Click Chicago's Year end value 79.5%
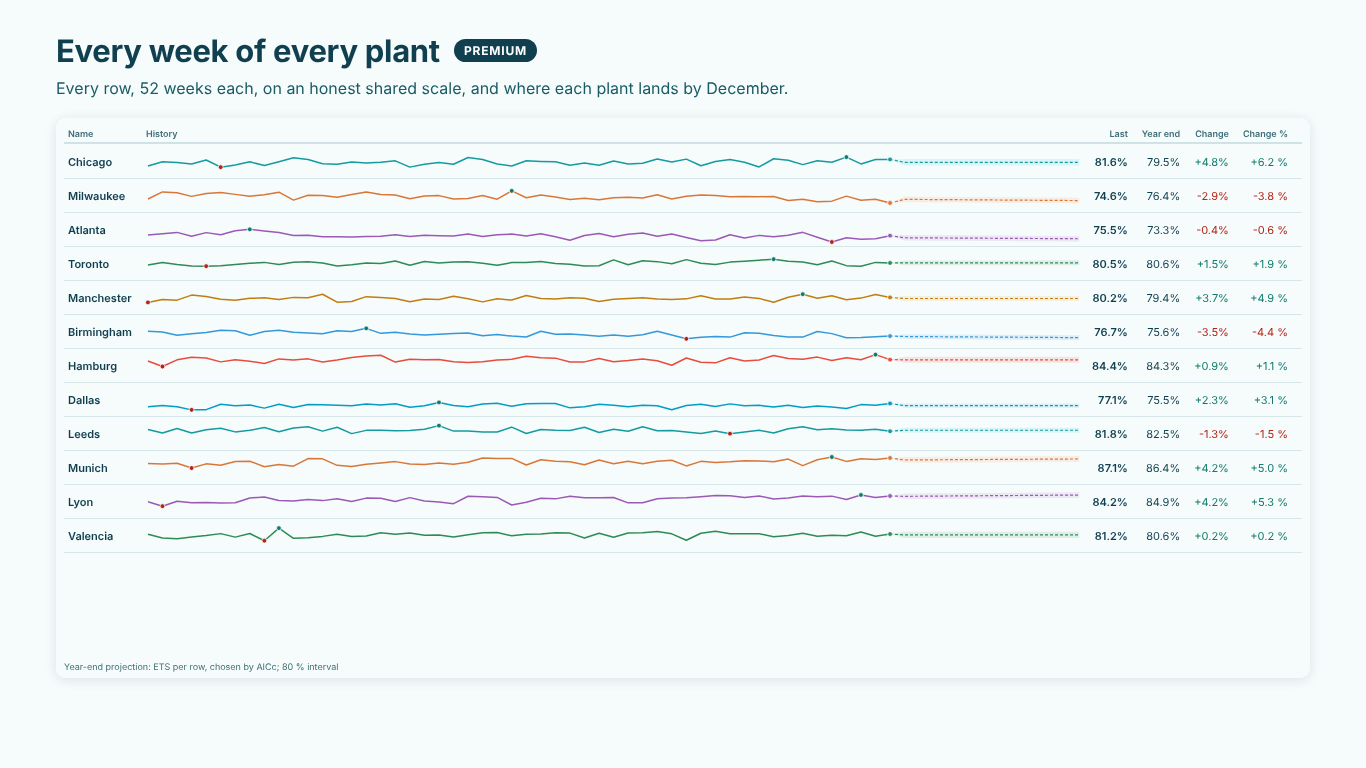This screenshot has height=768, width=1366. (1163, 162)
